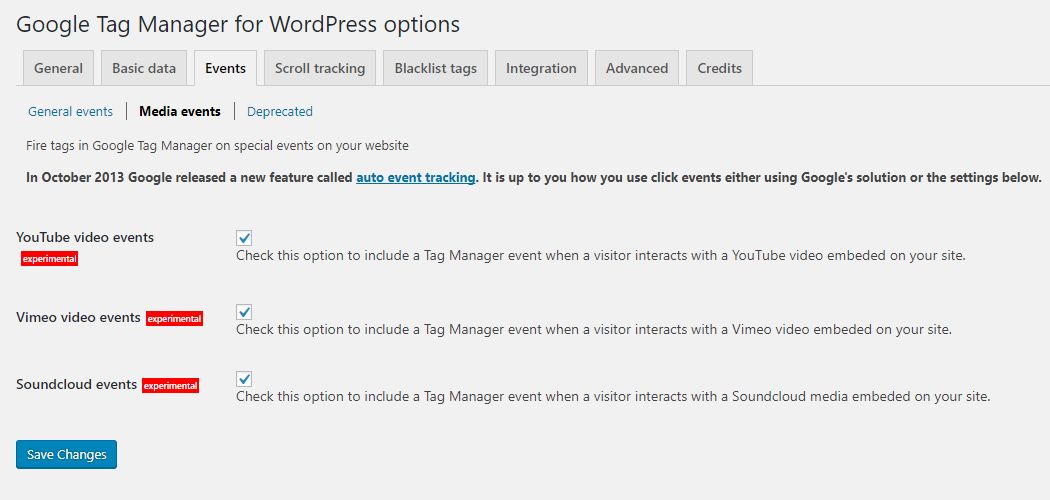Click the experimental badge beside Soundcloud events
The image size is (1050, 500).
[x=170, y=385]
